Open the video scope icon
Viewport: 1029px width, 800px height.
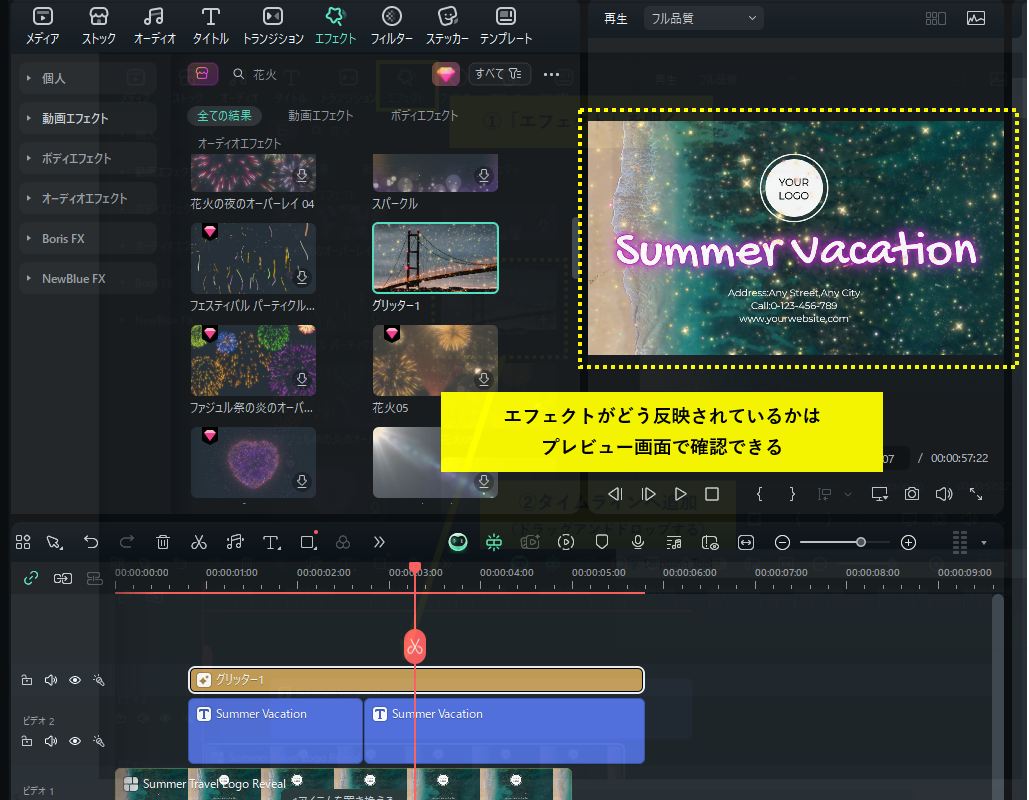[976, 18]
